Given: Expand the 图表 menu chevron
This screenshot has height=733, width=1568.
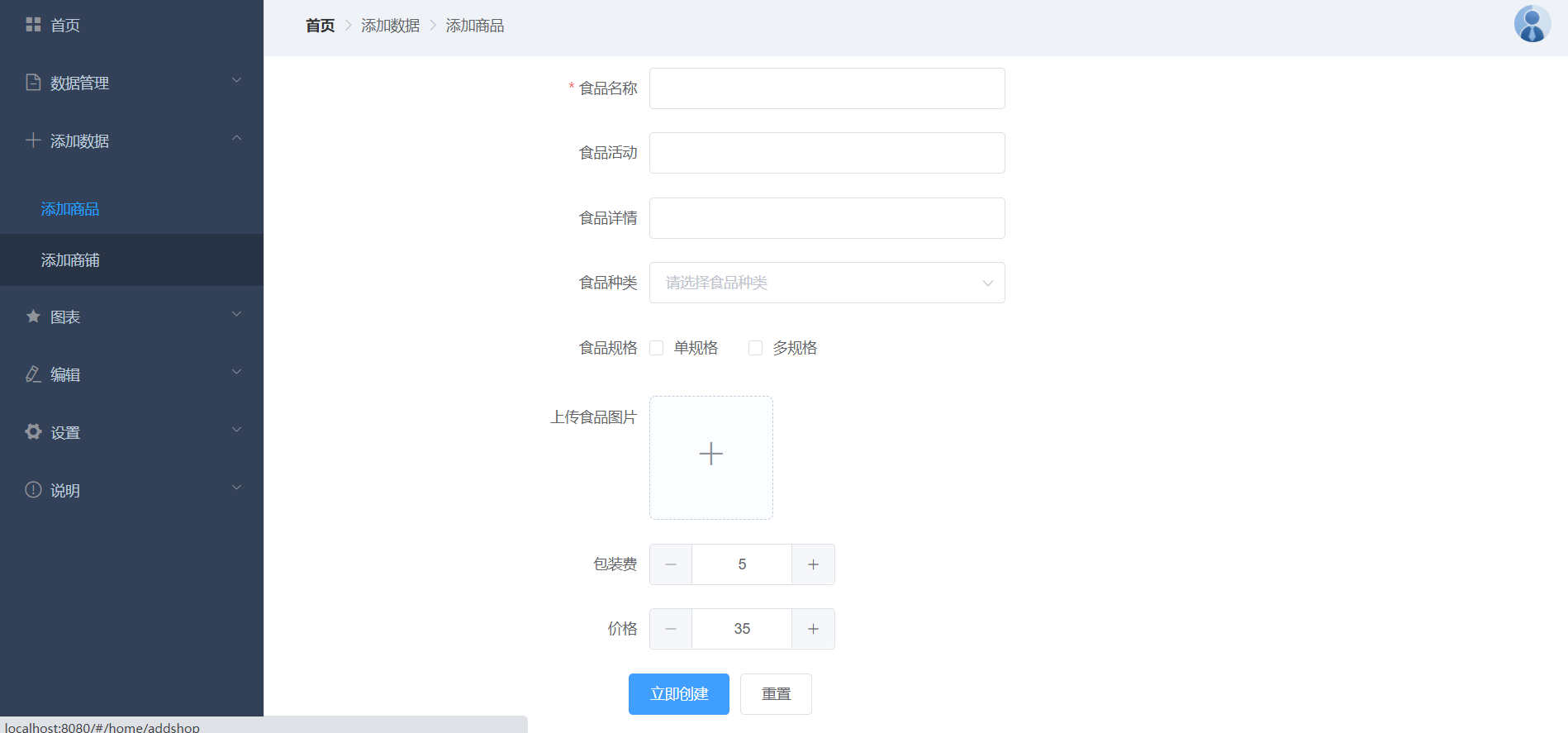Looking at the screenshot, I should pos(236,314).
